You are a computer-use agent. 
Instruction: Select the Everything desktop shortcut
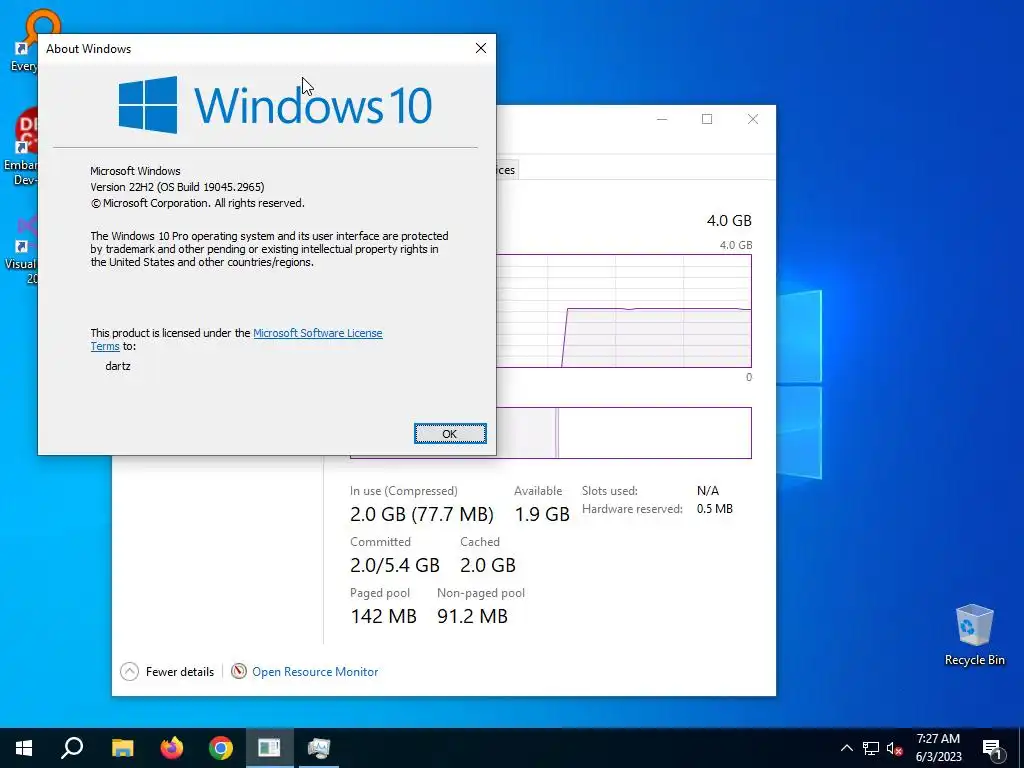click(x=24, y=40)
